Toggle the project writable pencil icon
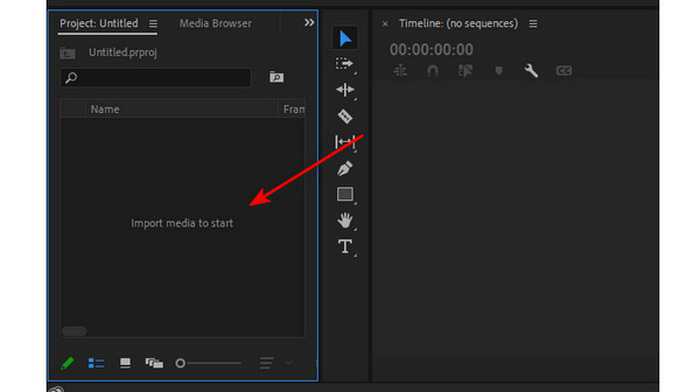 [67, 363]
